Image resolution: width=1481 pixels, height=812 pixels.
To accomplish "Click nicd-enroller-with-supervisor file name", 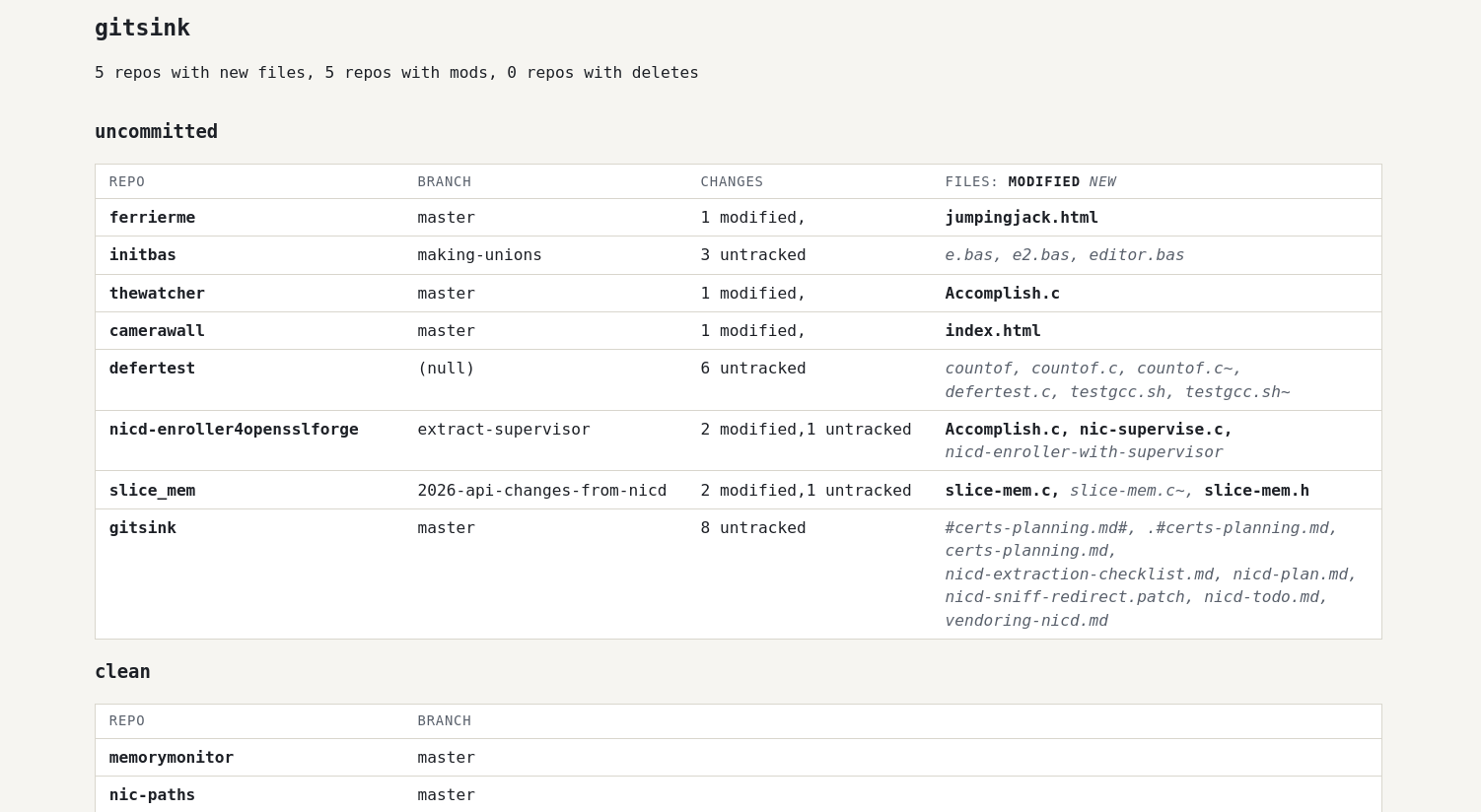I will (1084, 452).
